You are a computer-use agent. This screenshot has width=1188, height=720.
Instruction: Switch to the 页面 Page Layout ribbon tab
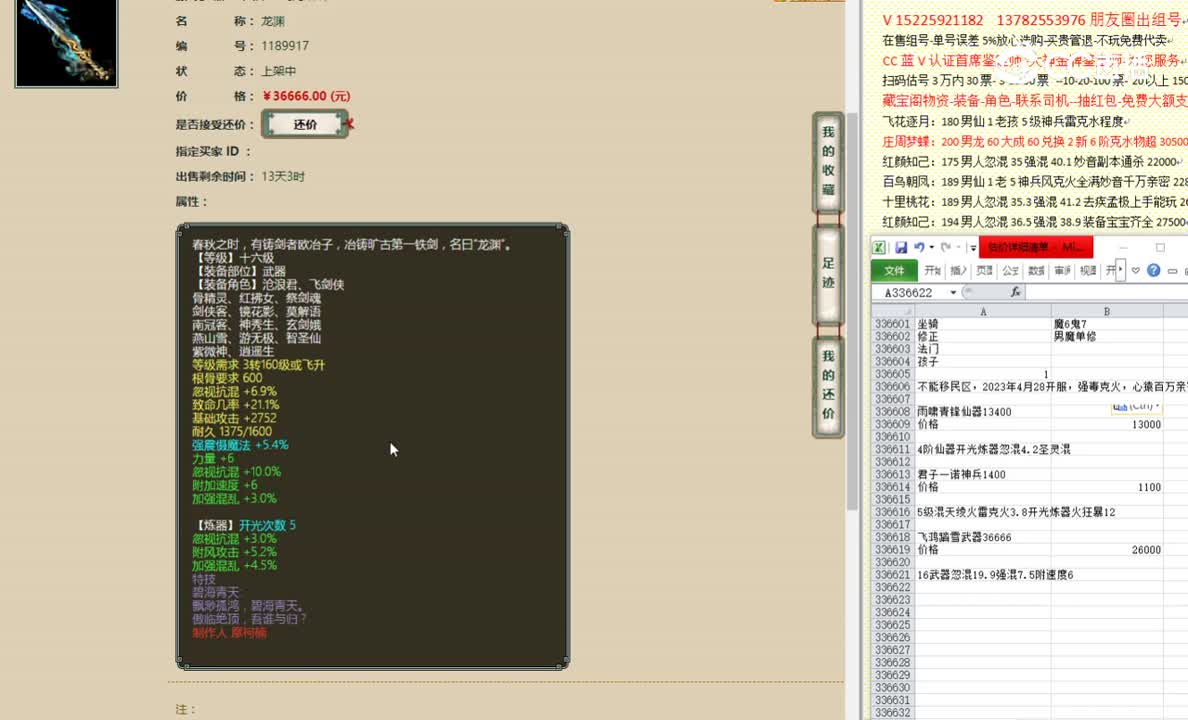point(984,271)
